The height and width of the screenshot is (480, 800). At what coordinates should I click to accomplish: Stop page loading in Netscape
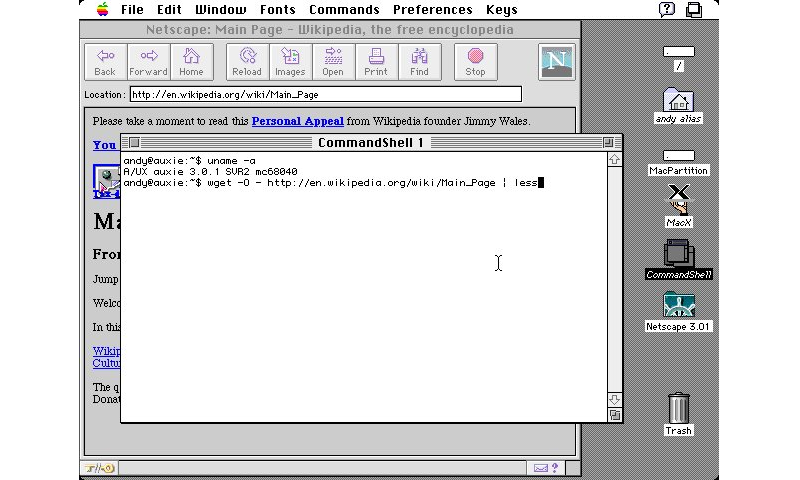pos(476,62)
